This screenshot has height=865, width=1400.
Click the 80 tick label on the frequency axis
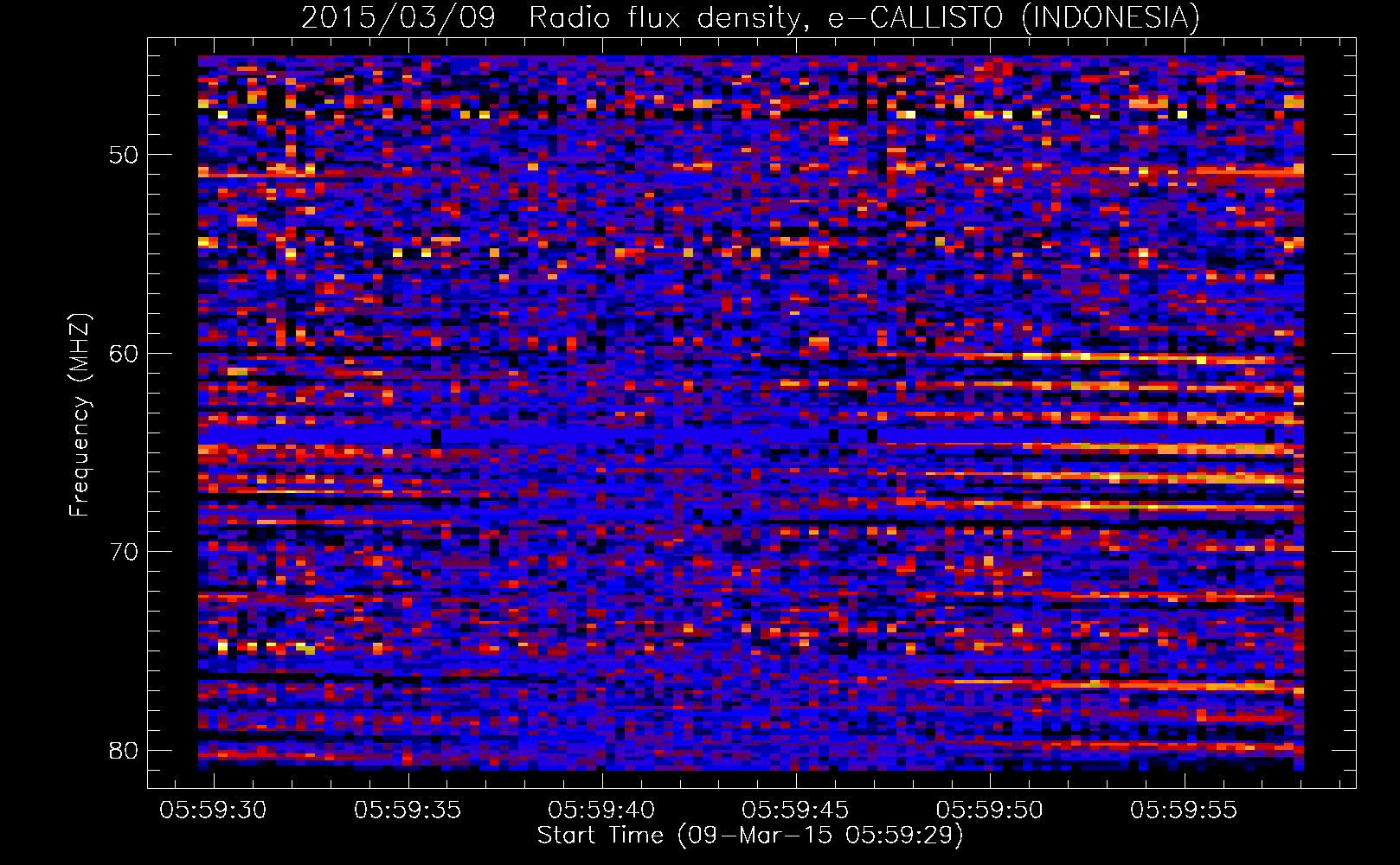[124, 750]
